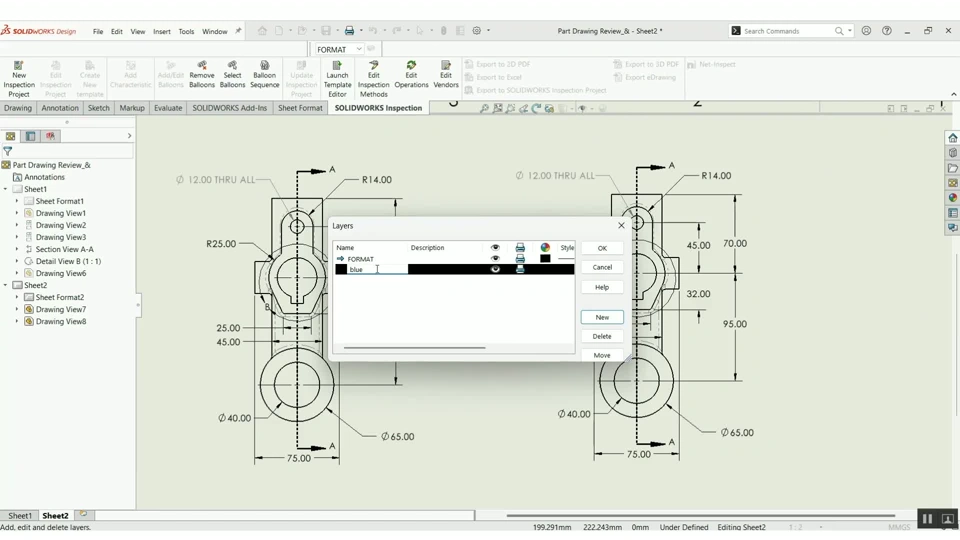Image resolution: width=960 pixels, height=540 pixels.
Task: Open the third manager pane tab icon
Action: coord(50,136)
